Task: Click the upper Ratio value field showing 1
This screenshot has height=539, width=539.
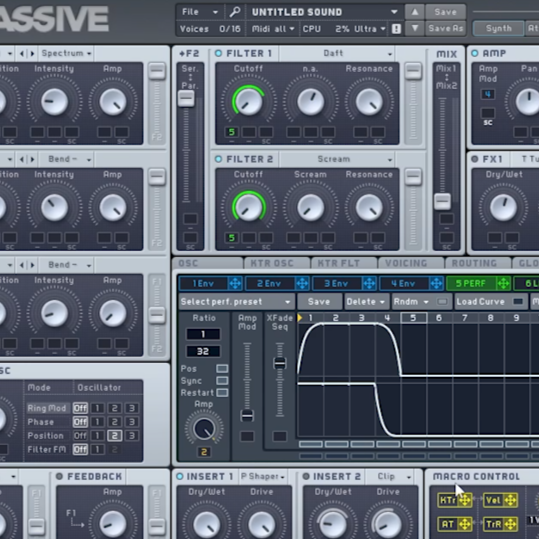Action: point(203,334)
